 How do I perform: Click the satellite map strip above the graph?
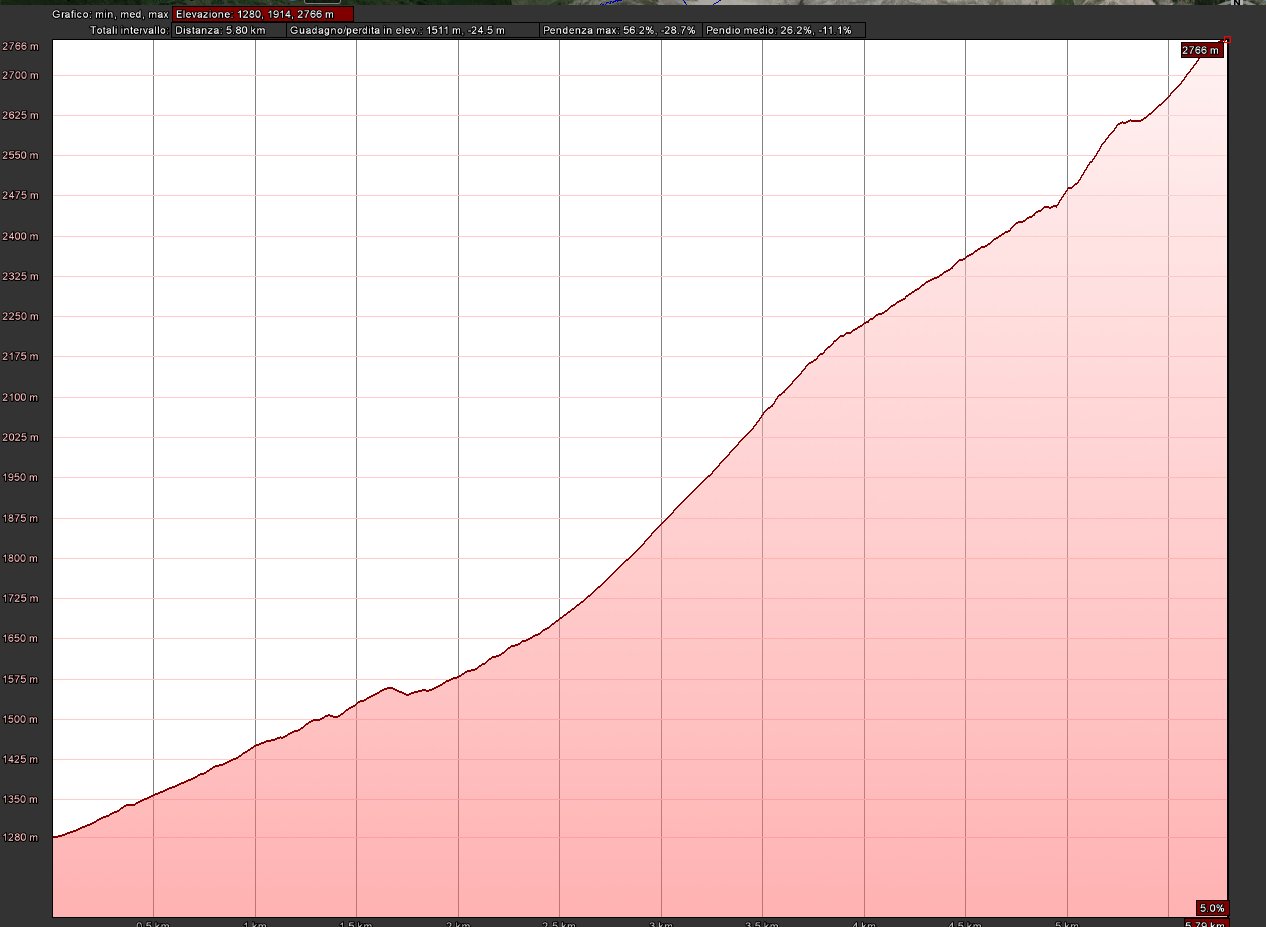[x=700, y=3]
